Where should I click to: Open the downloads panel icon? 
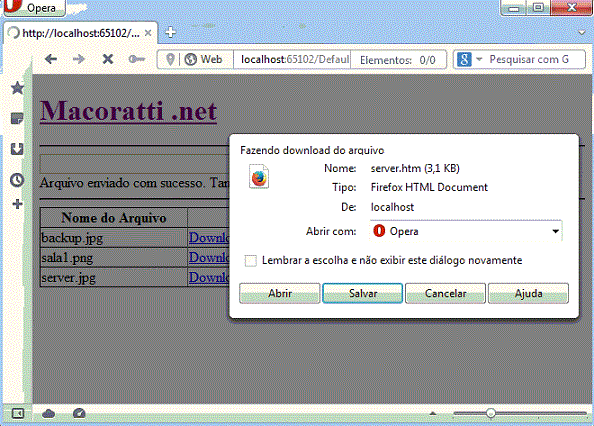pos(17,149)
